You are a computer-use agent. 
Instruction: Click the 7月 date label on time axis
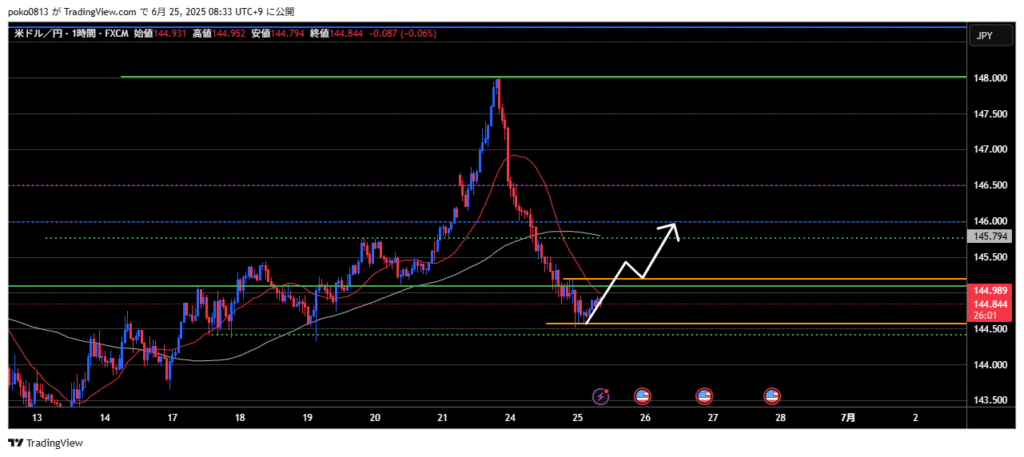pyautogui.click(x=847, y=417)
